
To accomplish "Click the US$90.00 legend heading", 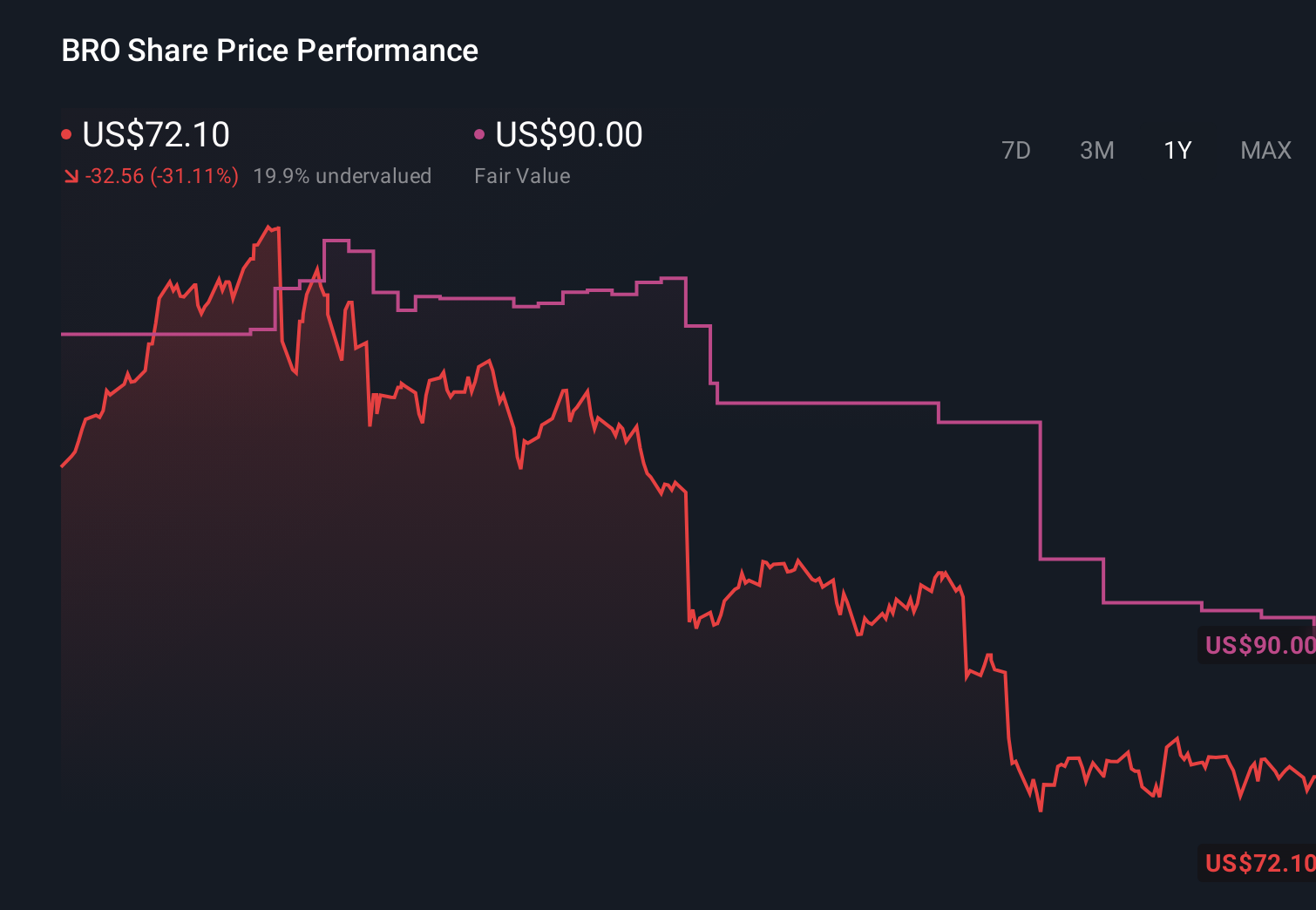I will click(567, 135).
